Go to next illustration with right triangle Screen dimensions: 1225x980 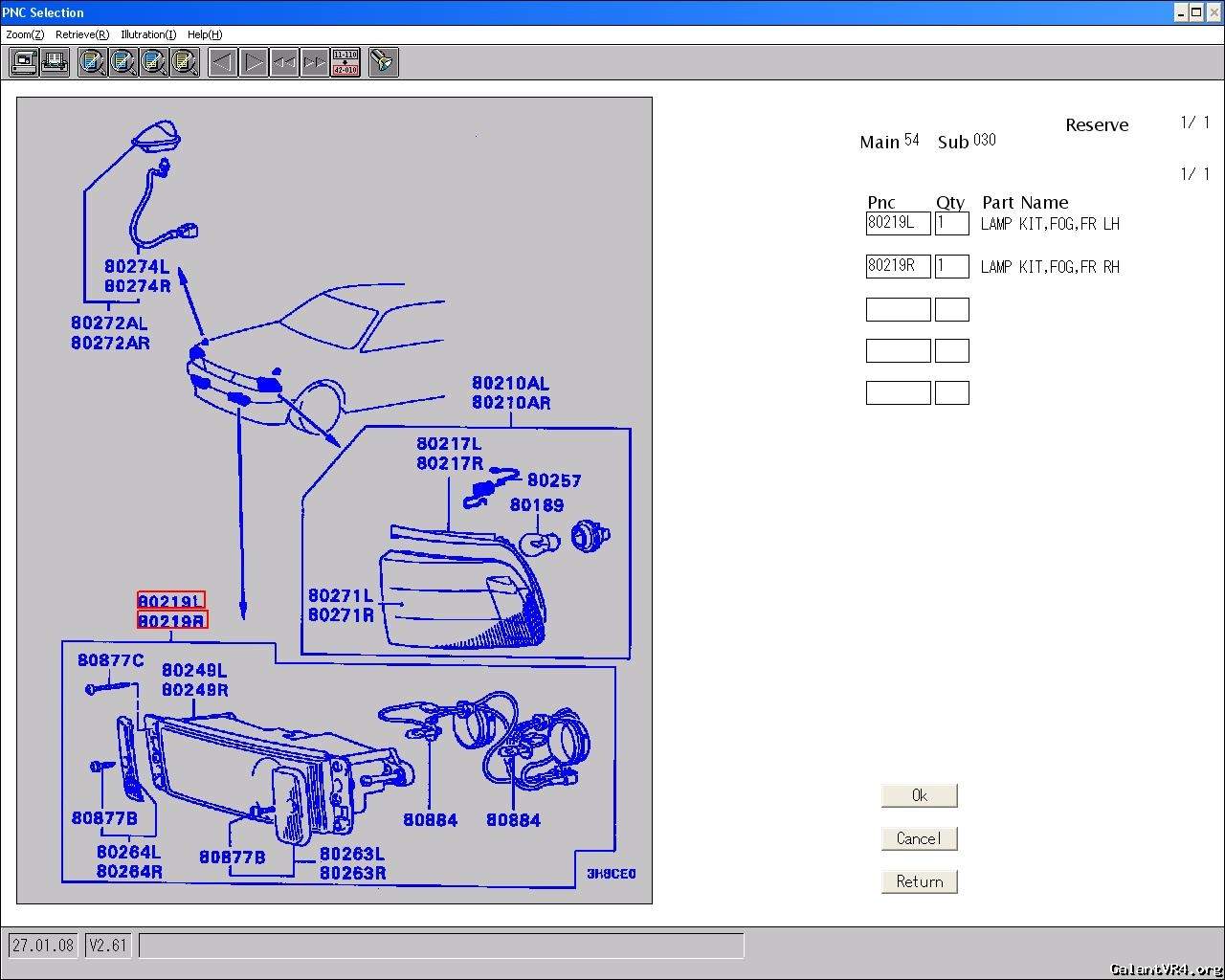tap(254, 62)
